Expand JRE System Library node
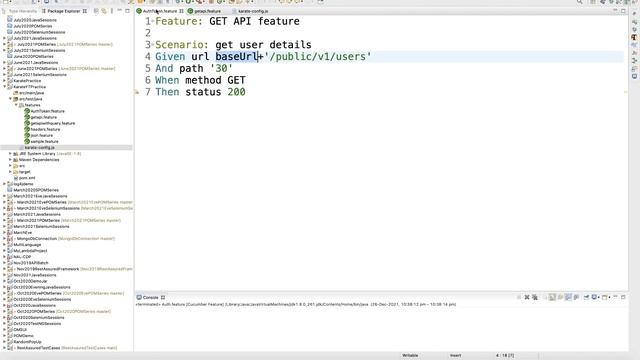This screenshot has height=360, width=640. 11,154
